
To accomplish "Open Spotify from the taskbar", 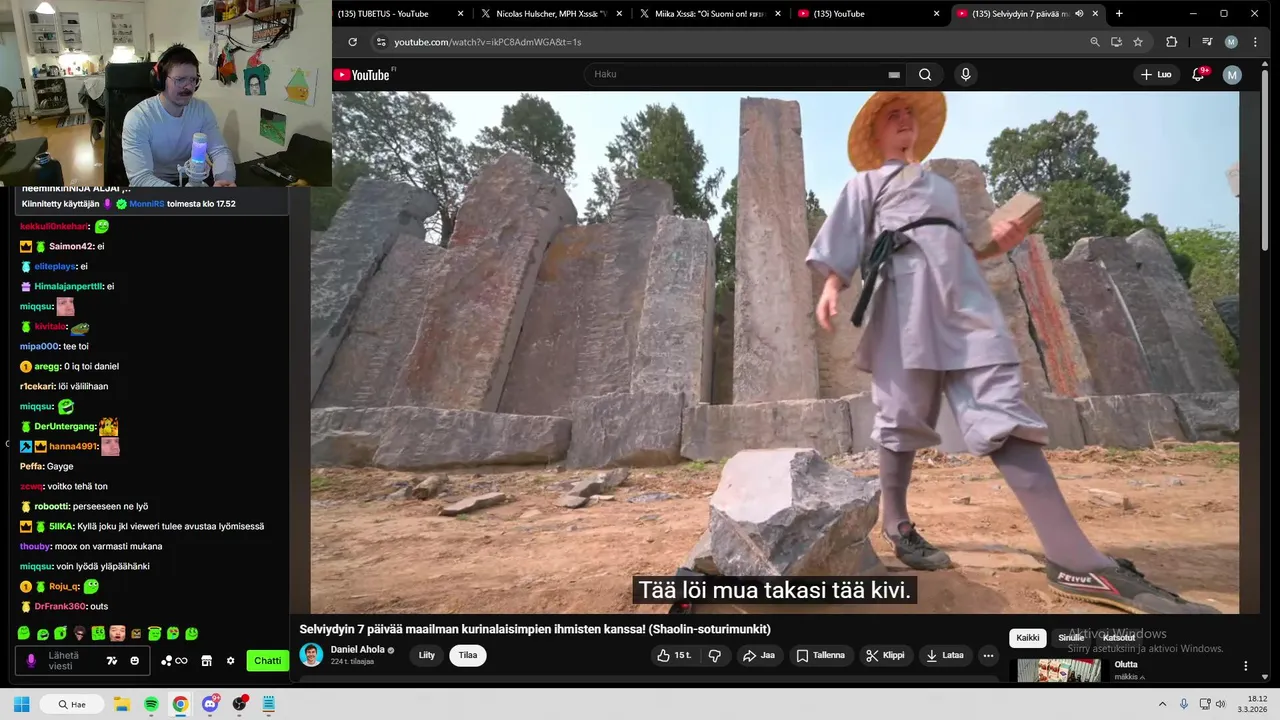I will click(x=151, y=704).
